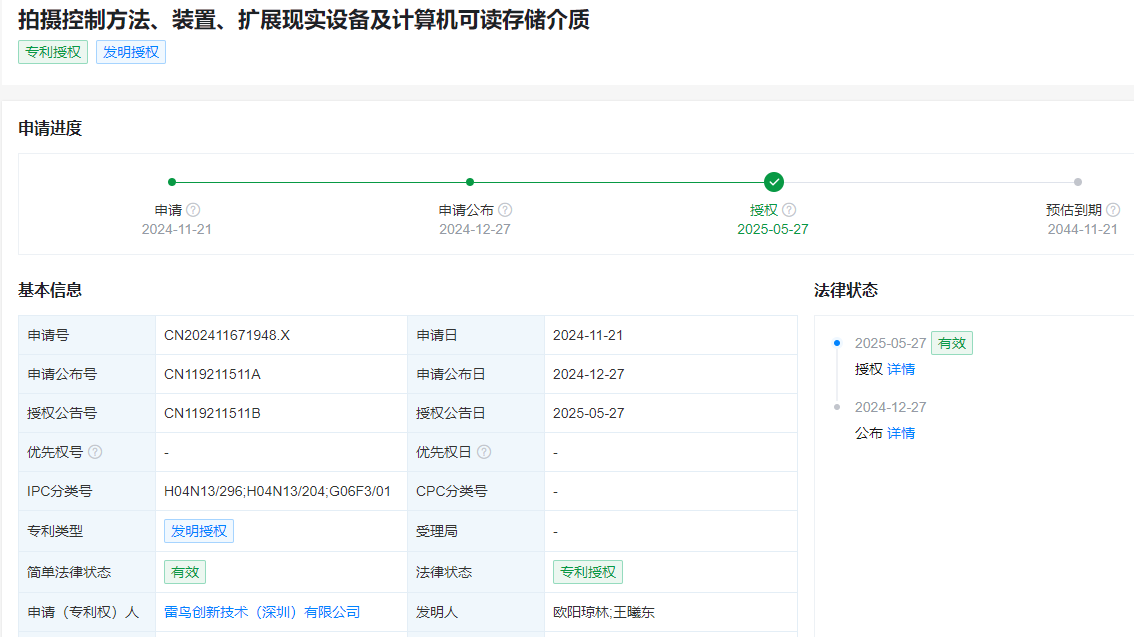Select 申请公布日 value 2024-12-27 in table
1134x637 pixels.
click(x=589, y=375)
